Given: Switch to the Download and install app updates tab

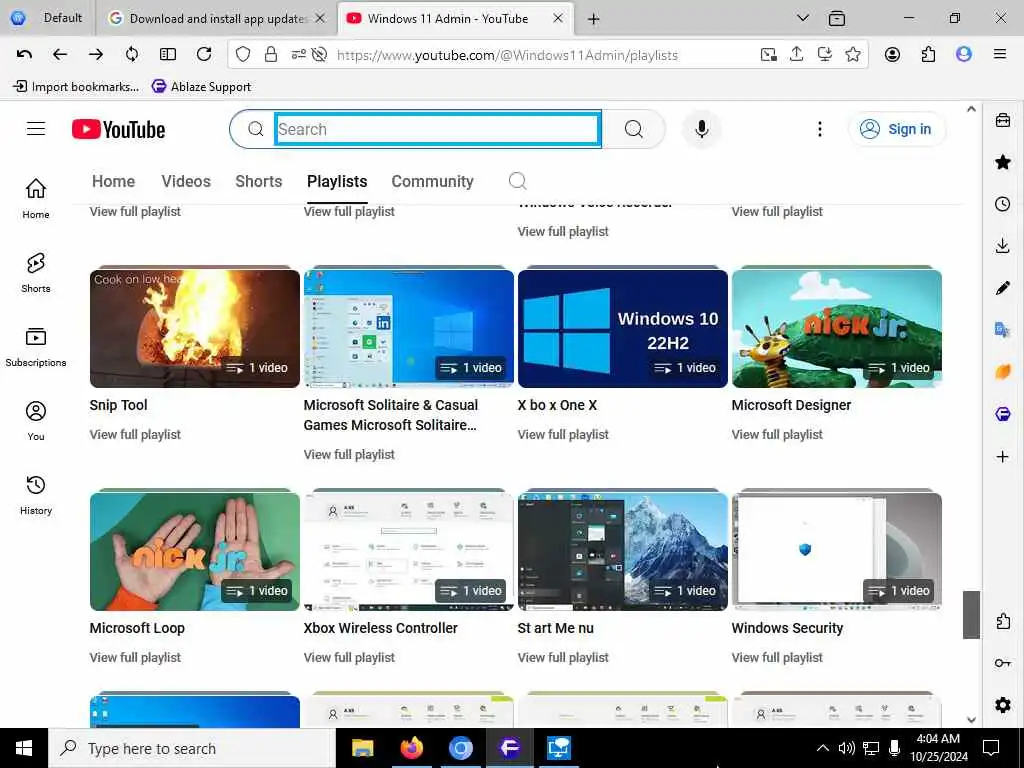Looking at the screenshot, I should 216,18.
